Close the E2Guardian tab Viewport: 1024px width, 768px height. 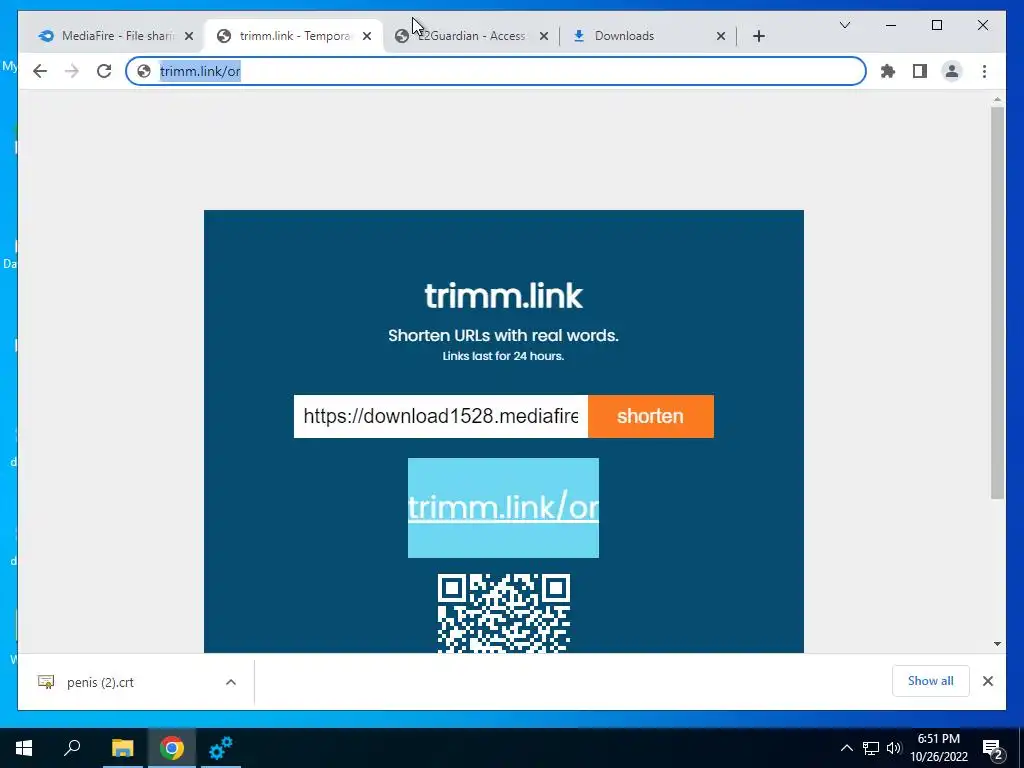point(543,36)
